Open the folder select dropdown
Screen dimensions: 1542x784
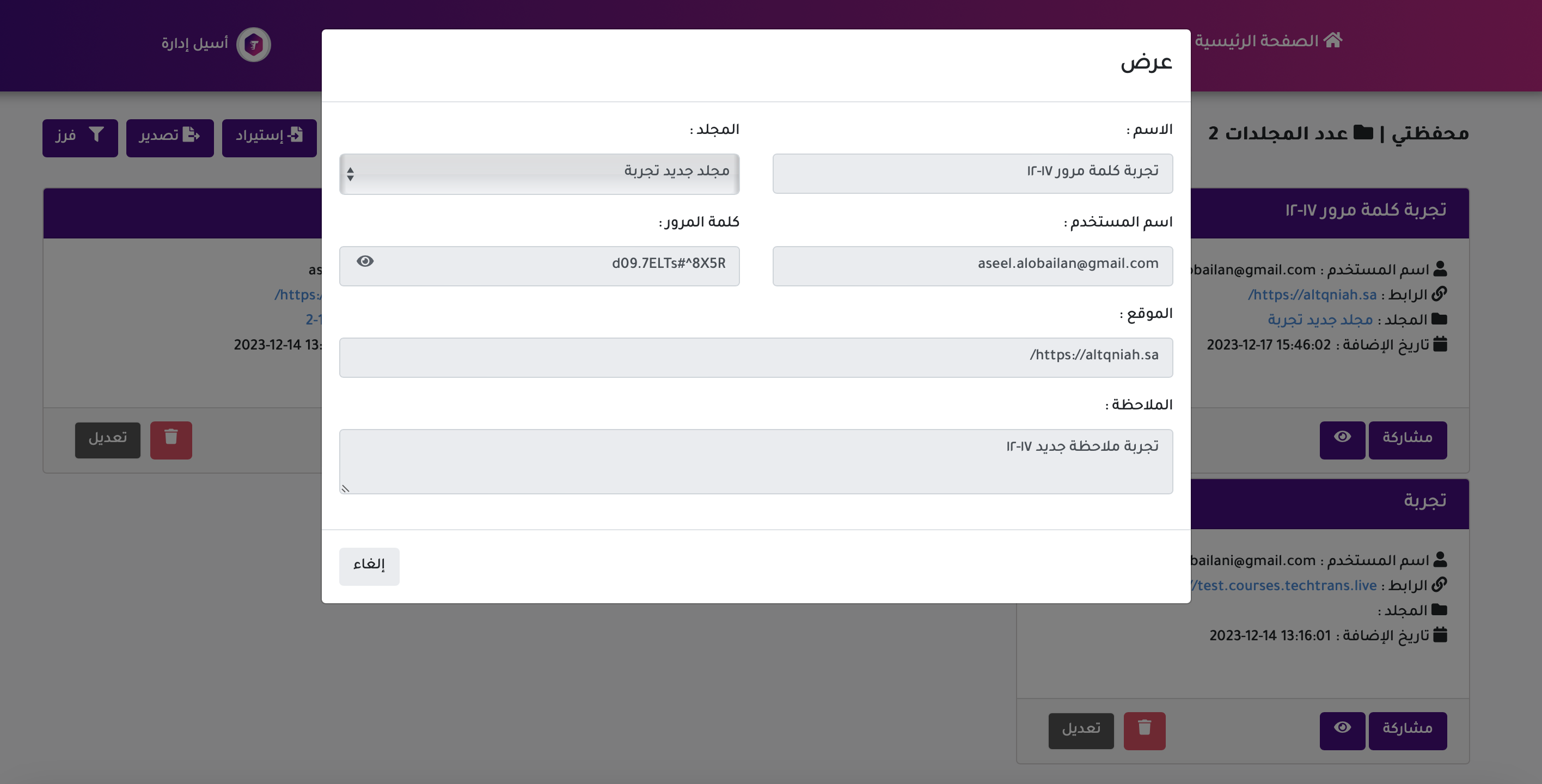tap(539, 174)
